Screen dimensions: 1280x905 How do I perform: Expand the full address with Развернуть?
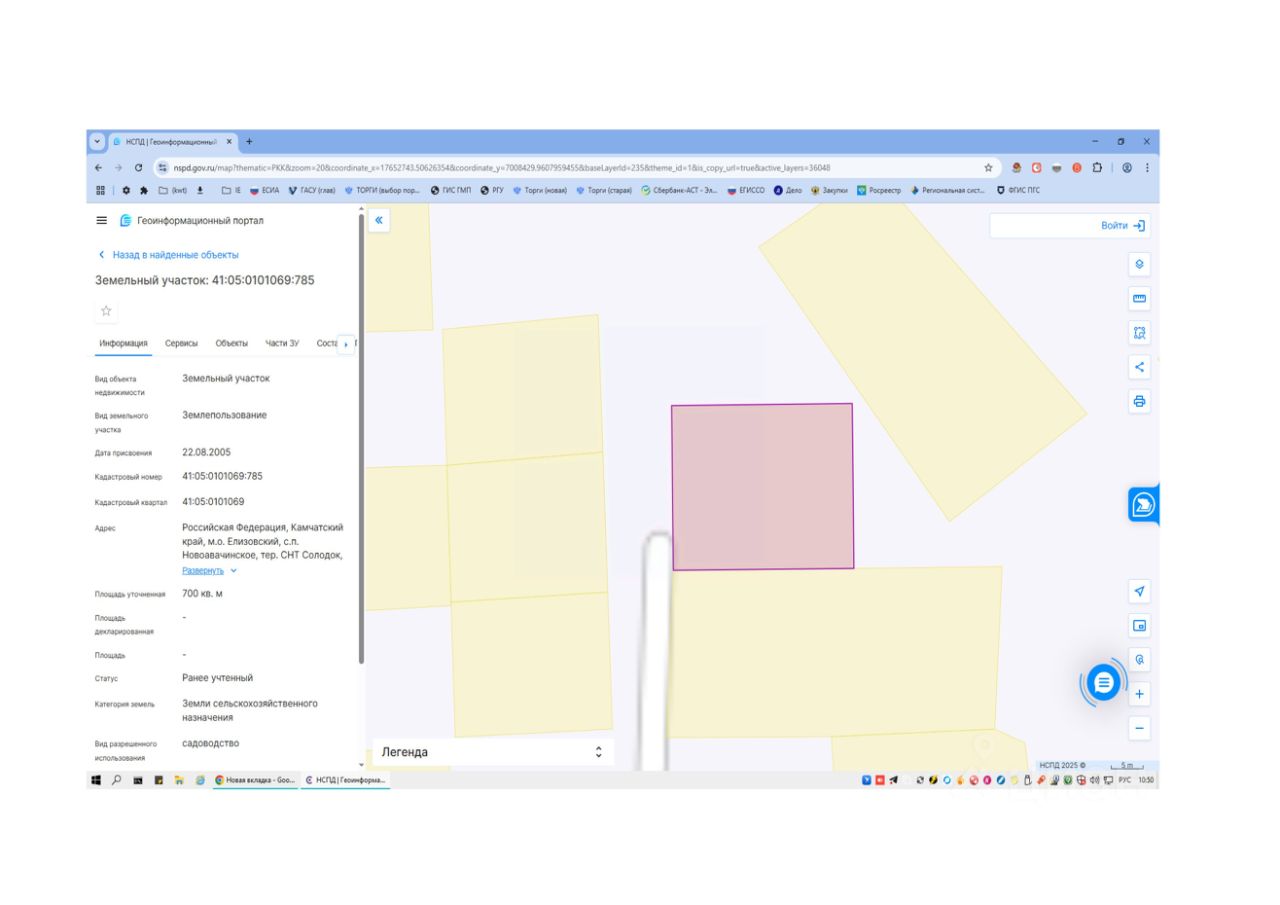209,570
